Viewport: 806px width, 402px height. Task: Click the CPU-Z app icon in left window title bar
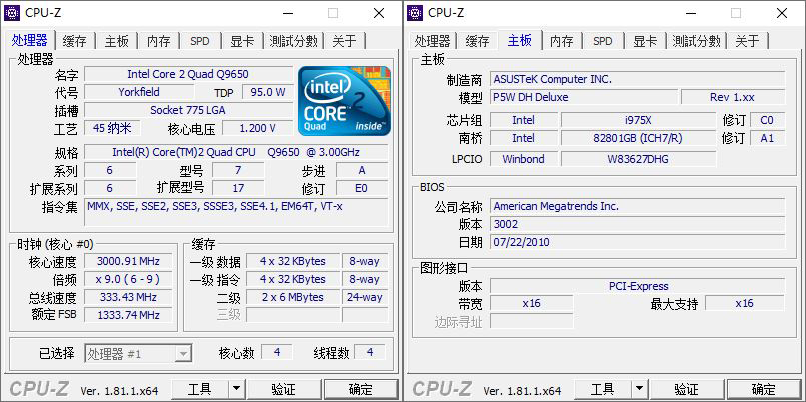click(12, 13)
